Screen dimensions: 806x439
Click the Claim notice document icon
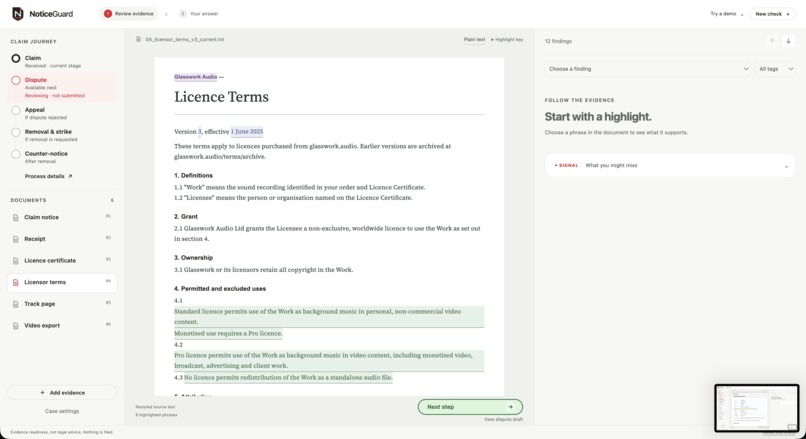[x=15, y=217]
